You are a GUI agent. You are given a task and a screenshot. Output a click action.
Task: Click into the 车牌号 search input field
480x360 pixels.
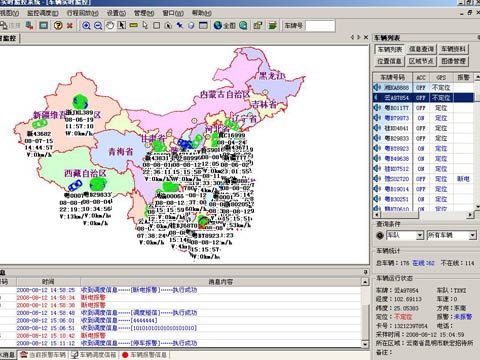click(320, 26)
